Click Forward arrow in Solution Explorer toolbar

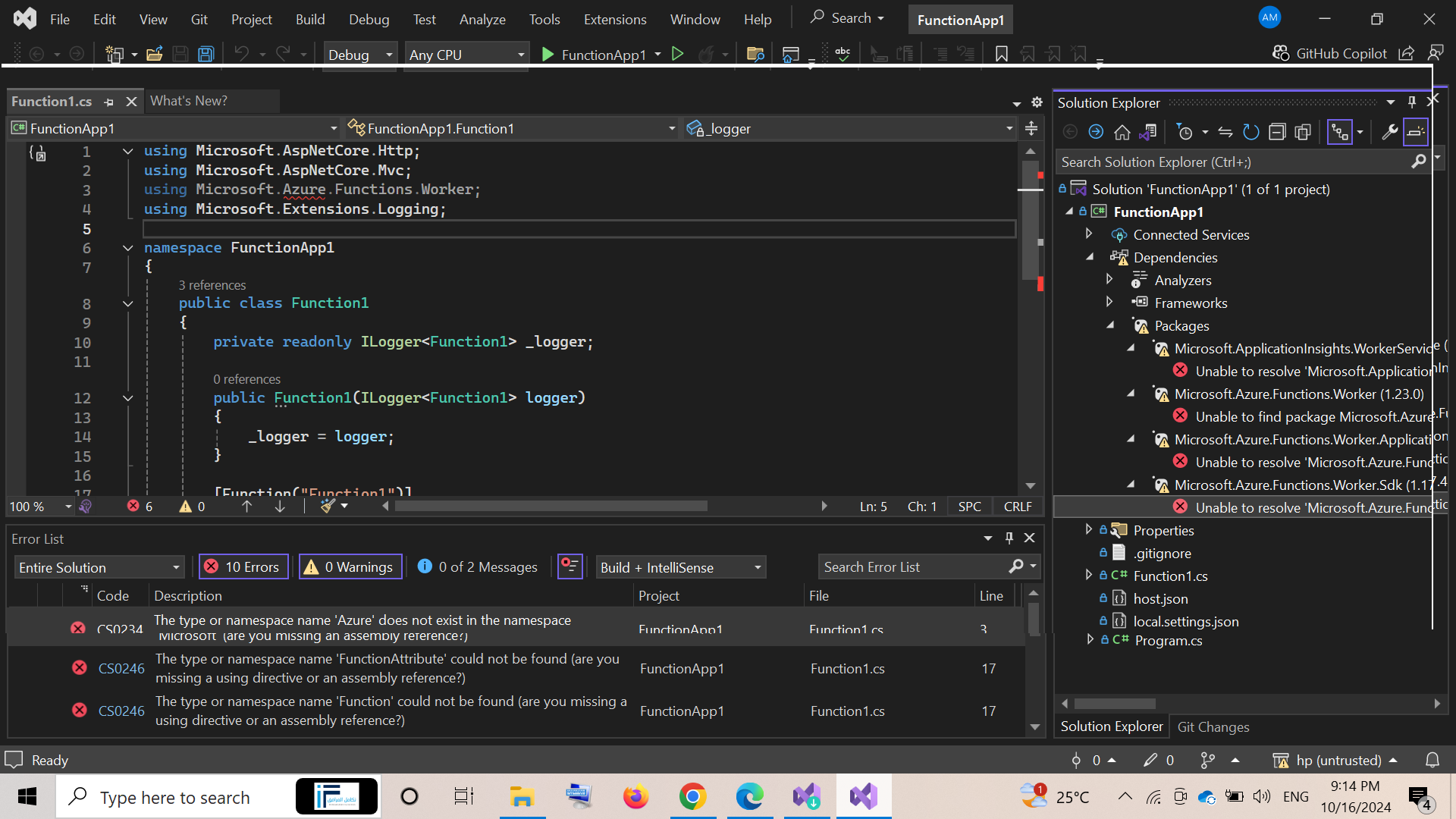click(1096, 133)
